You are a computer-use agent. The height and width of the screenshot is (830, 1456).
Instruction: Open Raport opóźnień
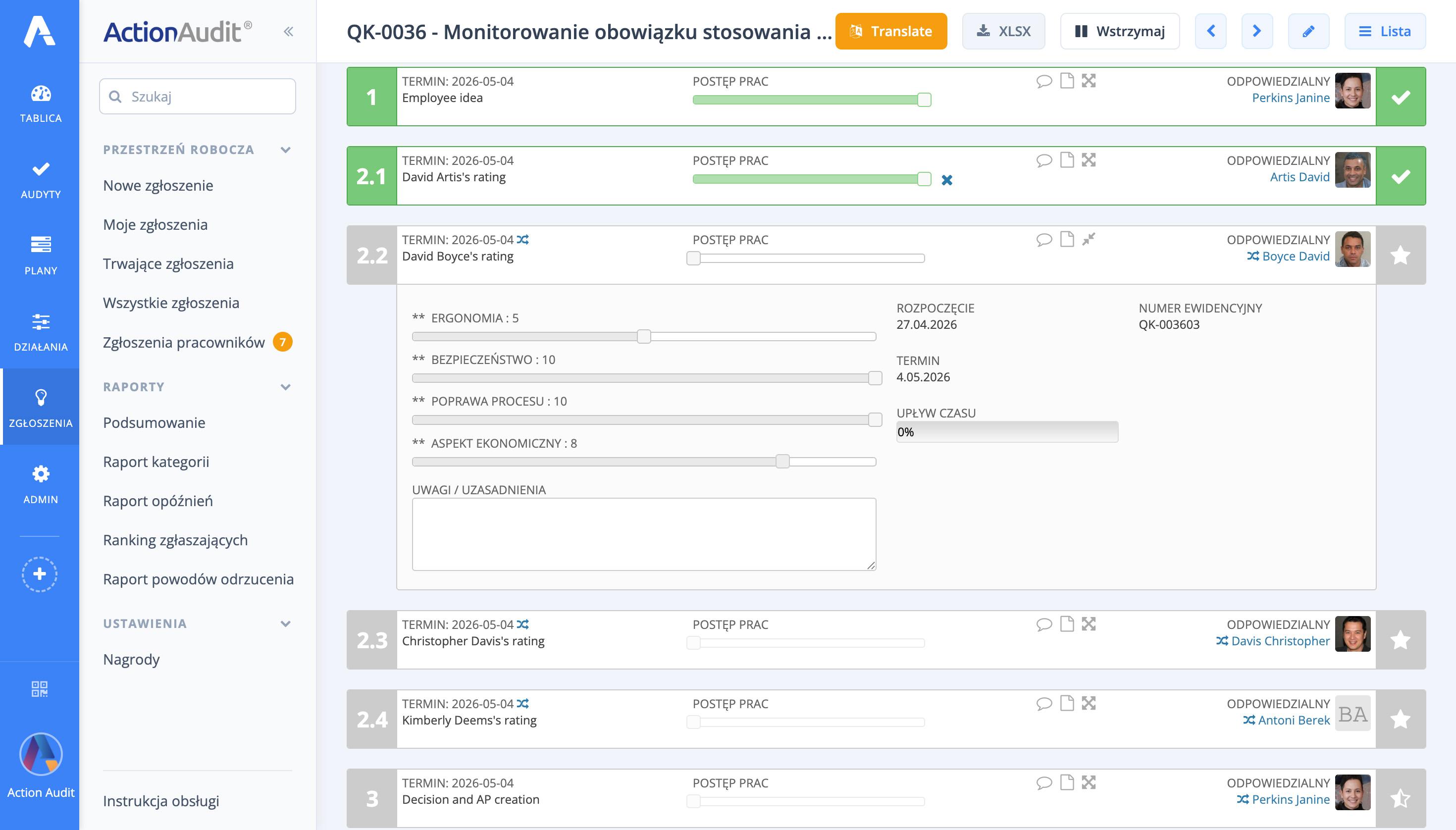point(158,501)
